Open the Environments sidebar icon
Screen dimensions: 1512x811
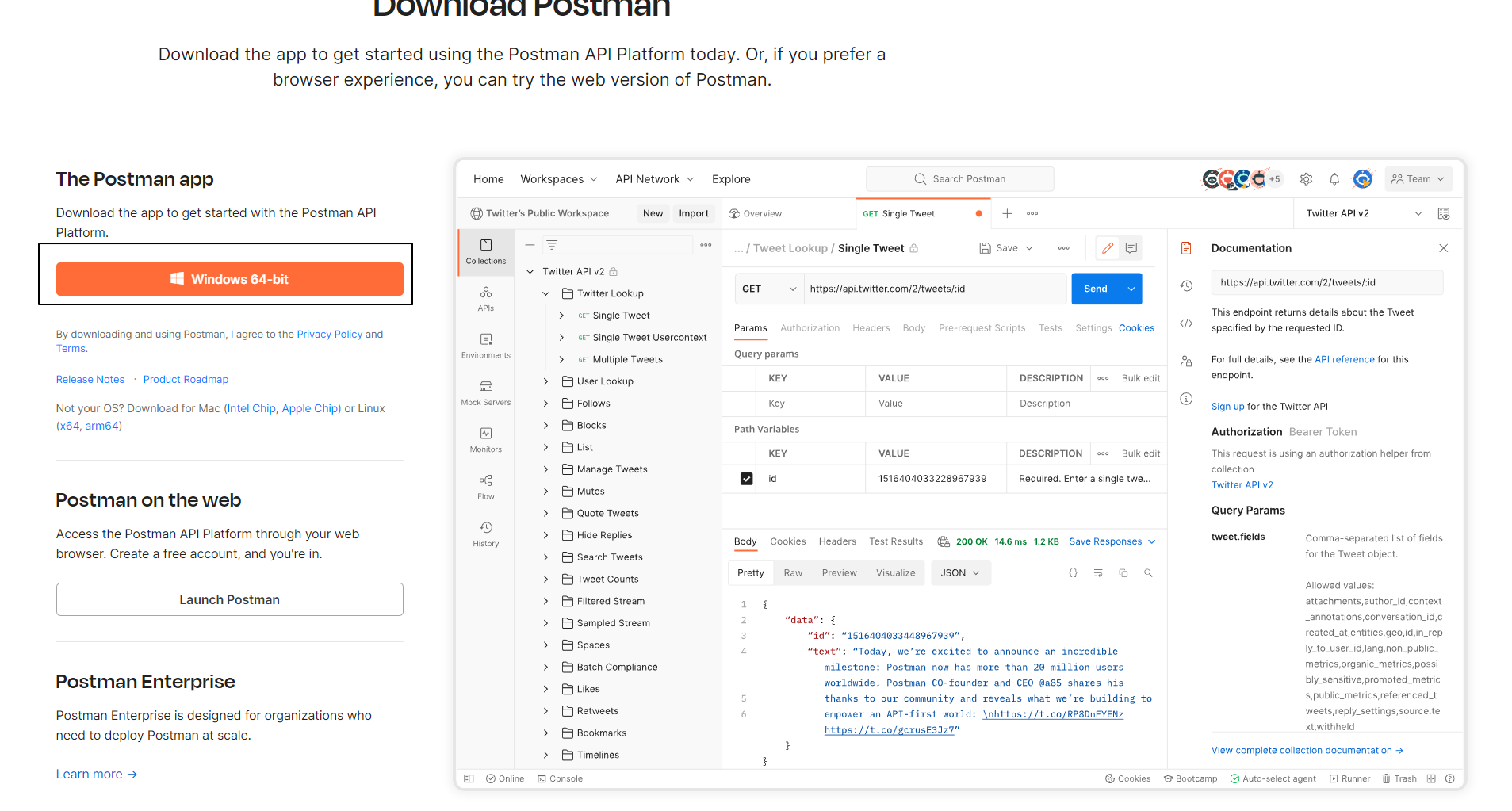(x=486, y=346)
